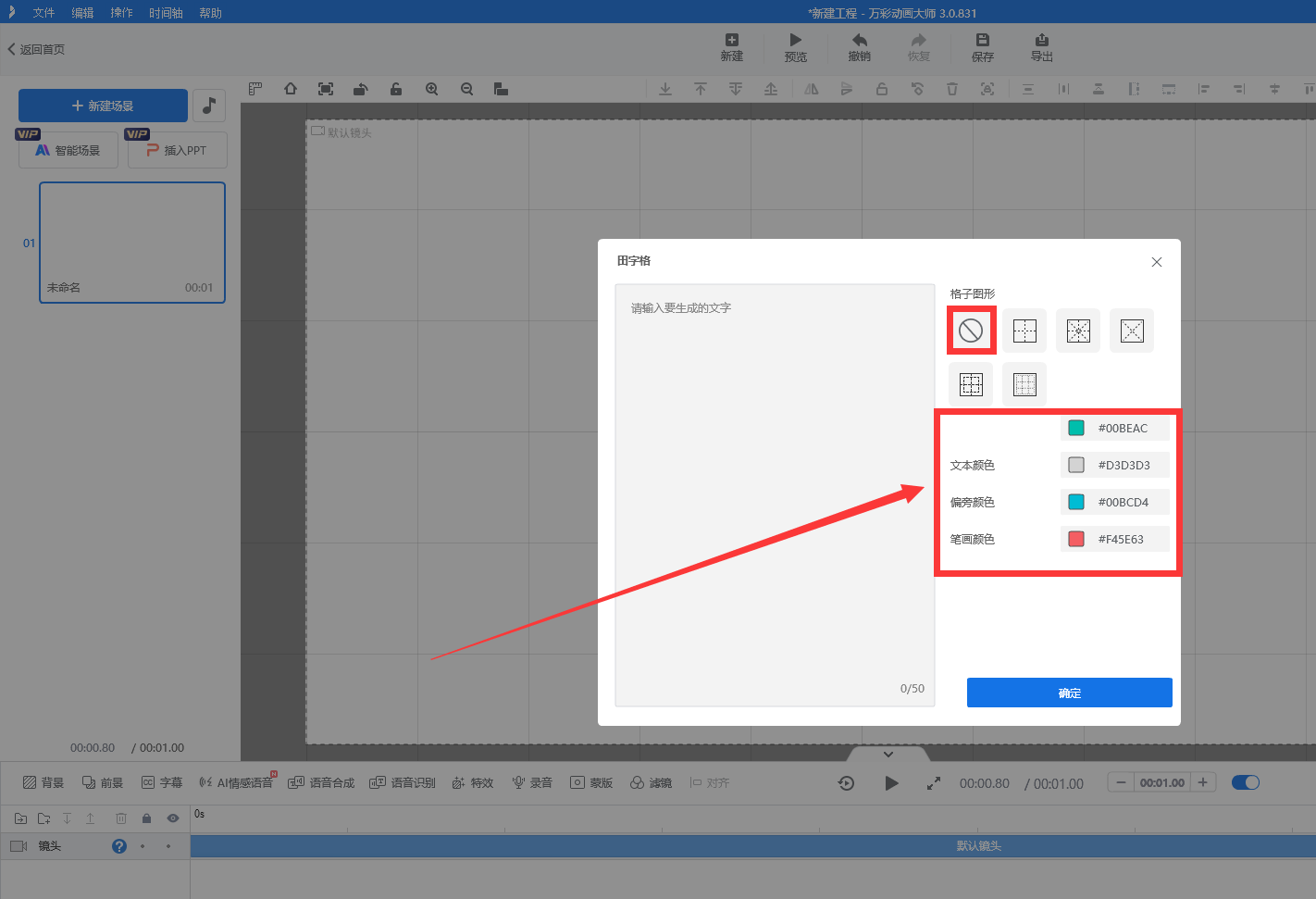
Task: Open the stroke color #F45E63 picker
Action: point(1076,539)
